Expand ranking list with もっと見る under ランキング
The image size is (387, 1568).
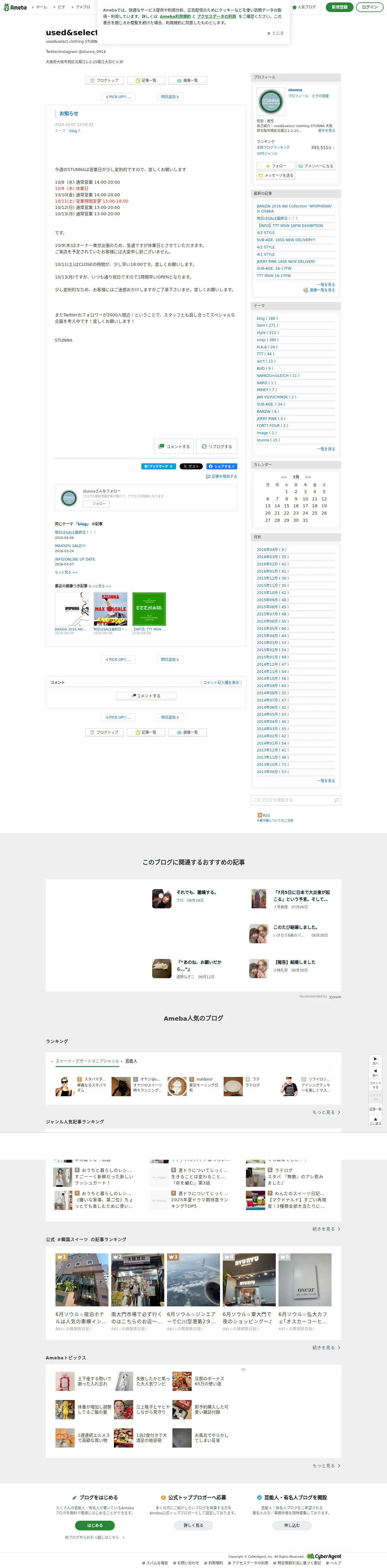tap(327, 1112)
